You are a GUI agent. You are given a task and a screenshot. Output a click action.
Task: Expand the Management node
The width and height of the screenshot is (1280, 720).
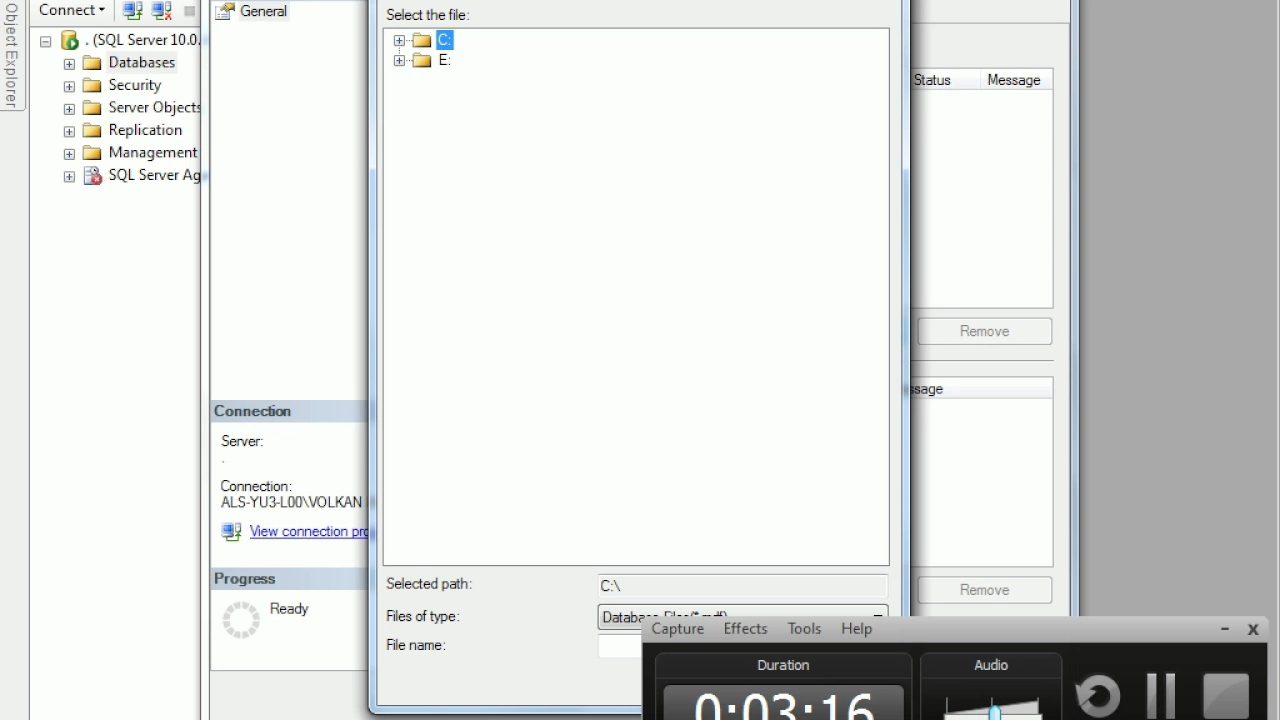click(x=69, y=153)
